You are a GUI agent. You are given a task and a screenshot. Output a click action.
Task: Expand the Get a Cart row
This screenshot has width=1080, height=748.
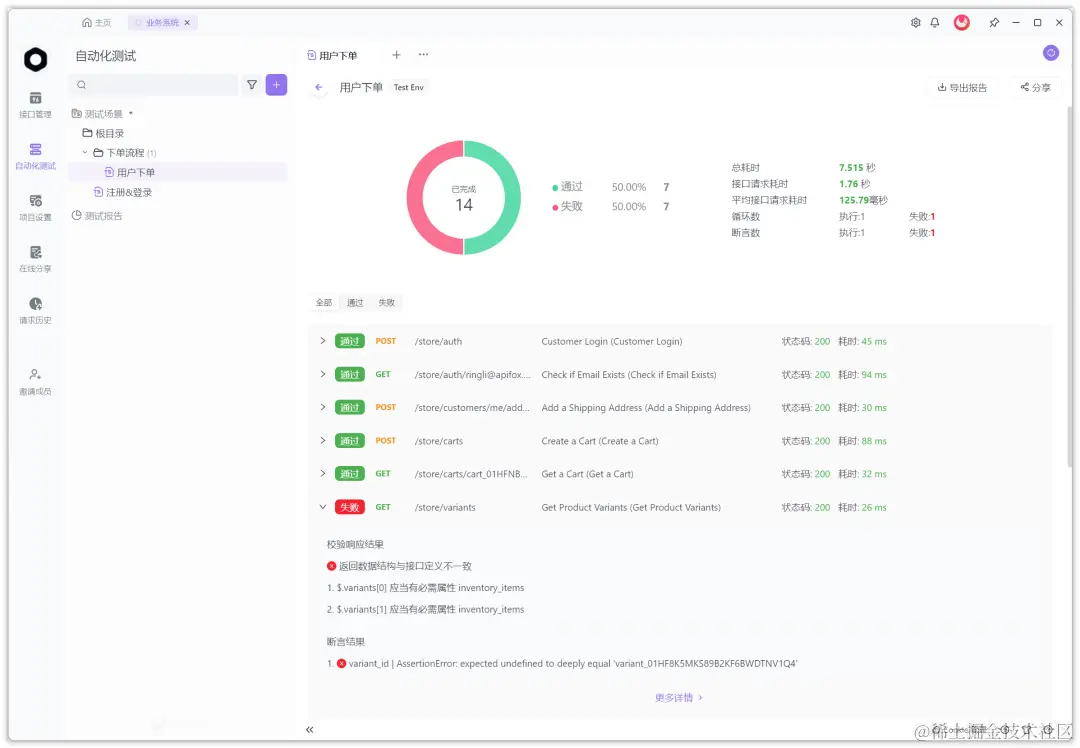322,473
